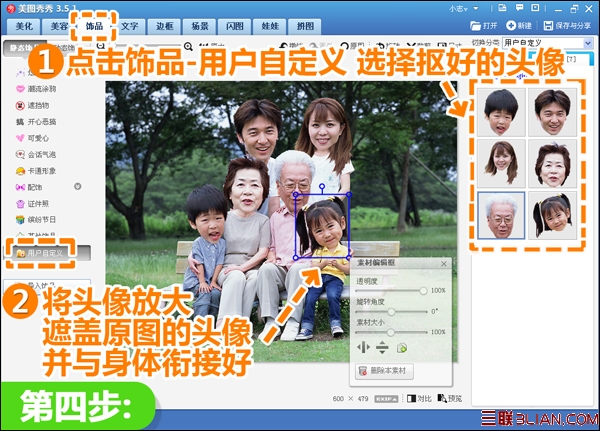Viewport: 600px width, 431px height.
Task: Switch to the 美容 tab
Action: [x=57, y=26]
